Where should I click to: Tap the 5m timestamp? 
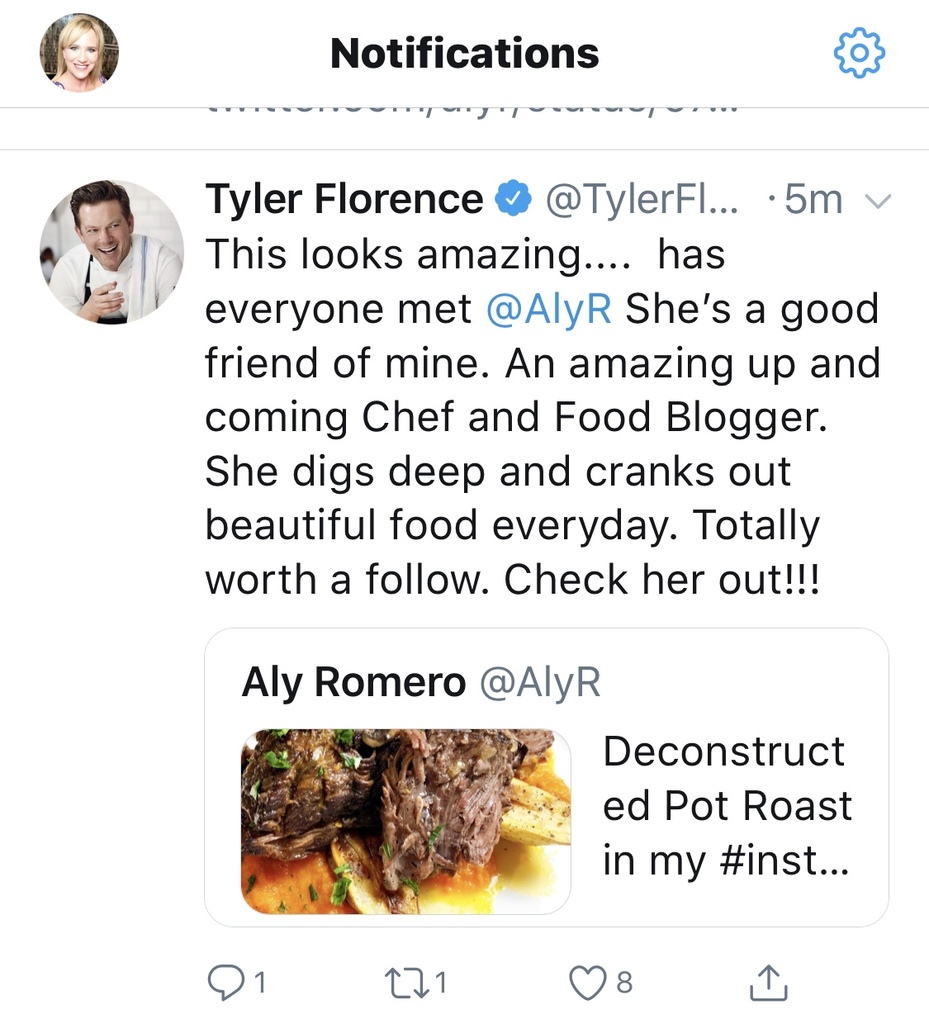pos(811,201)
